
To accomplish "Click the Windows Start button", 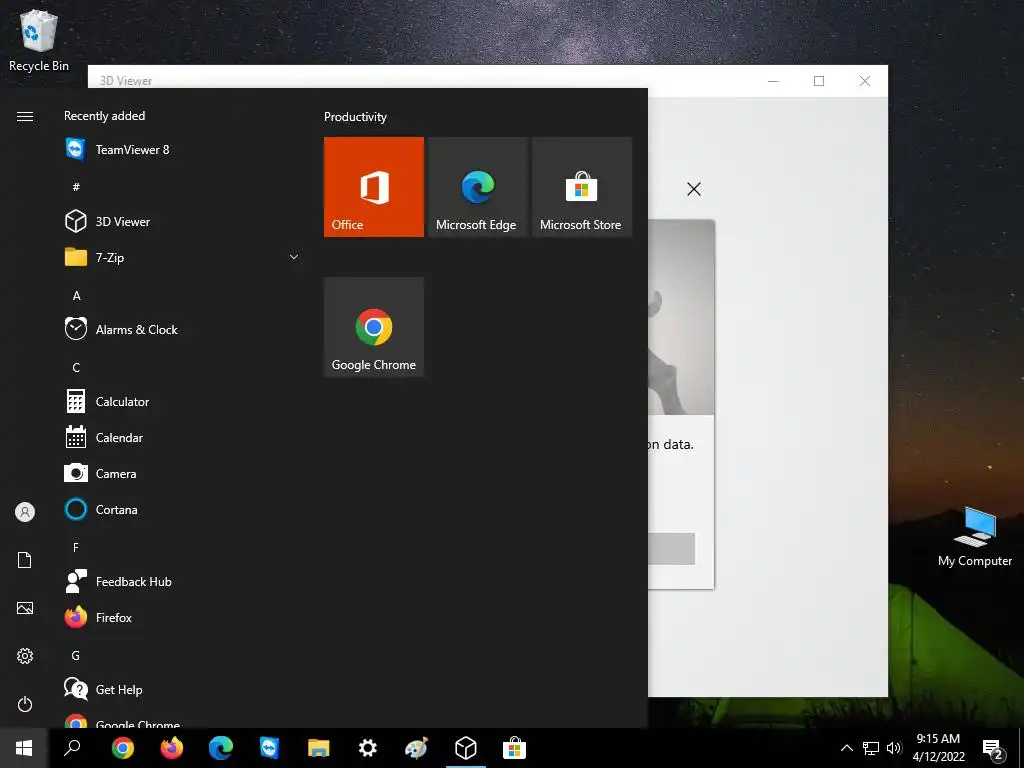I will point(24,748).
